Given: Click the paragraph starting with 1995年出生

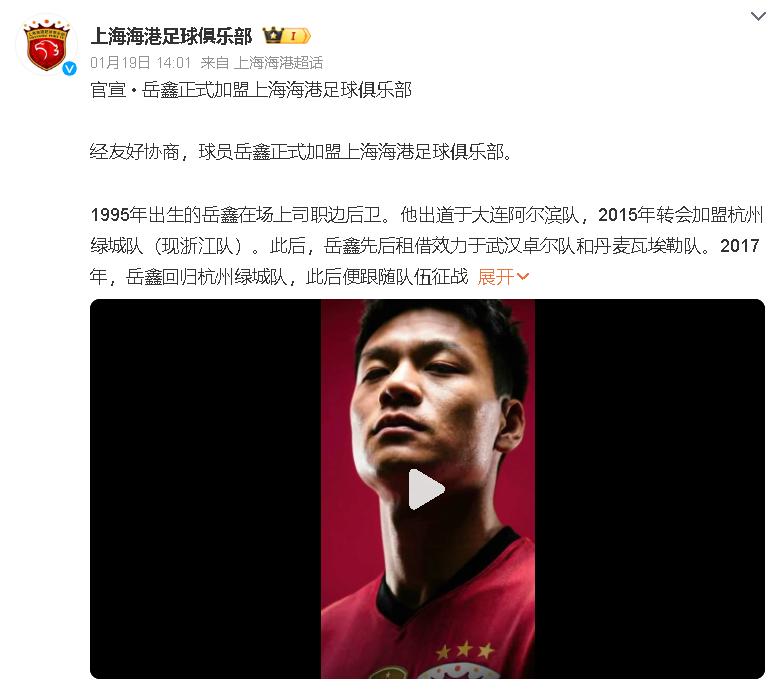Looking at the screenshot, I should click(x=425, y=245).
